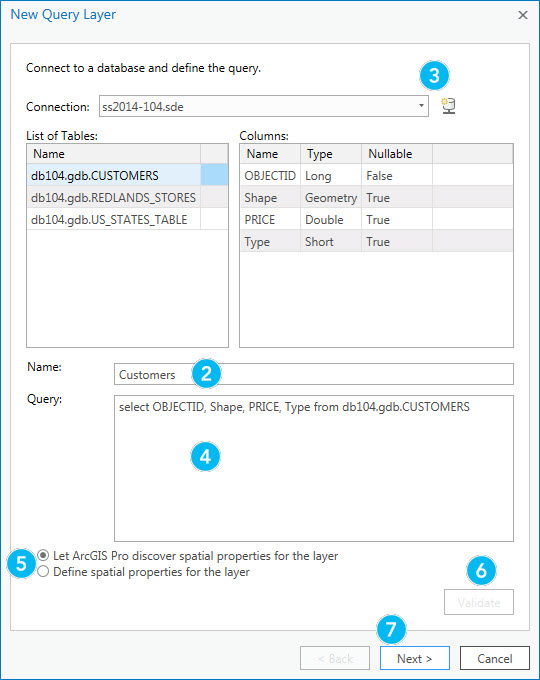Image resolution: width=540 pixels, height=680 pixels.
Task: Click the Name header in List of Tables
Action: click(x=114, y=154)
